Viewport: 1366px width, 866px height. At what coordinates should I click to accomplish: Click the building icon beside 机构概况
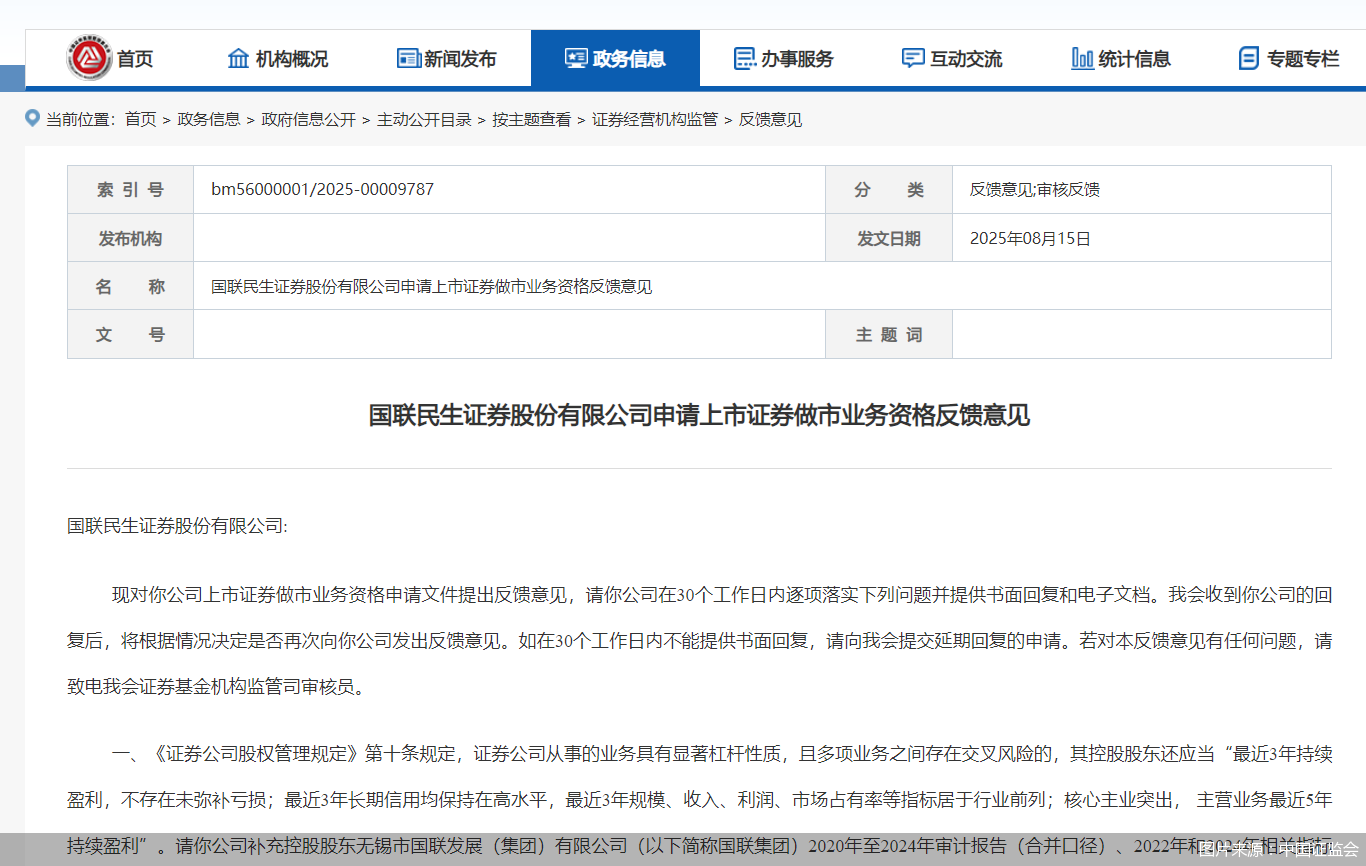tap(239, 58)
